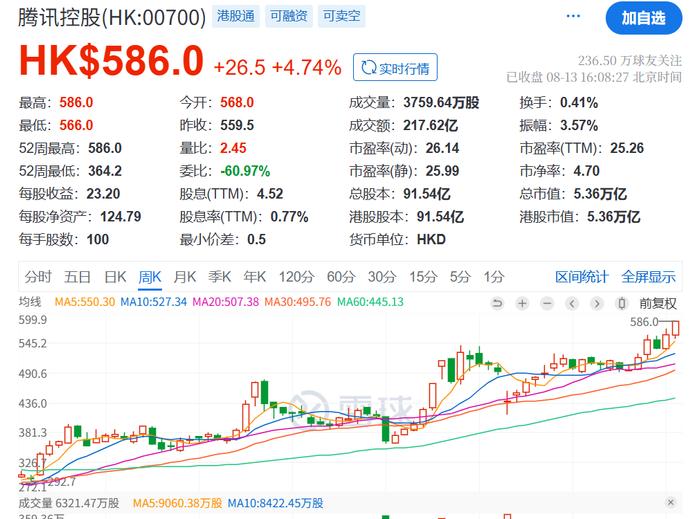The image size is (700, 519).
Task: Select the 周K chart tab
Action: pyautogui.click(x=150, y=277)
